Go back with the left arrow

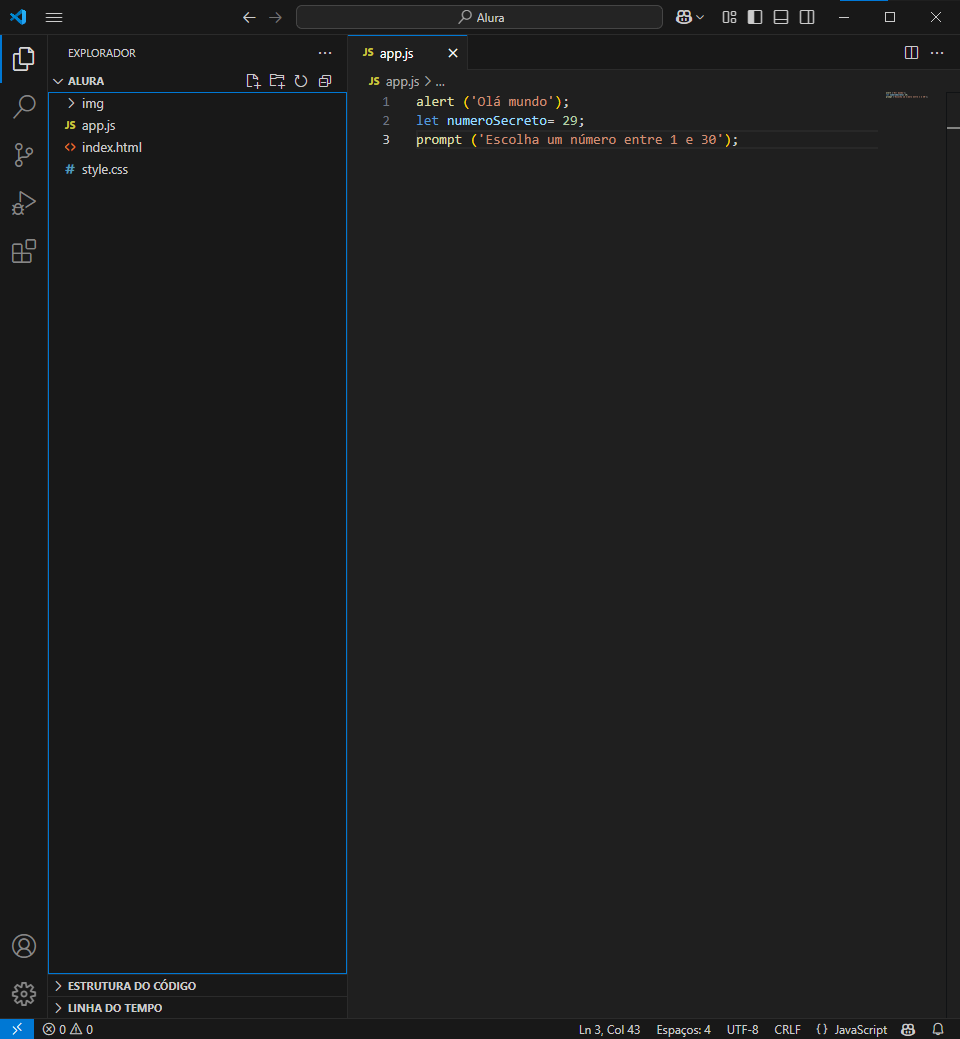249,18
